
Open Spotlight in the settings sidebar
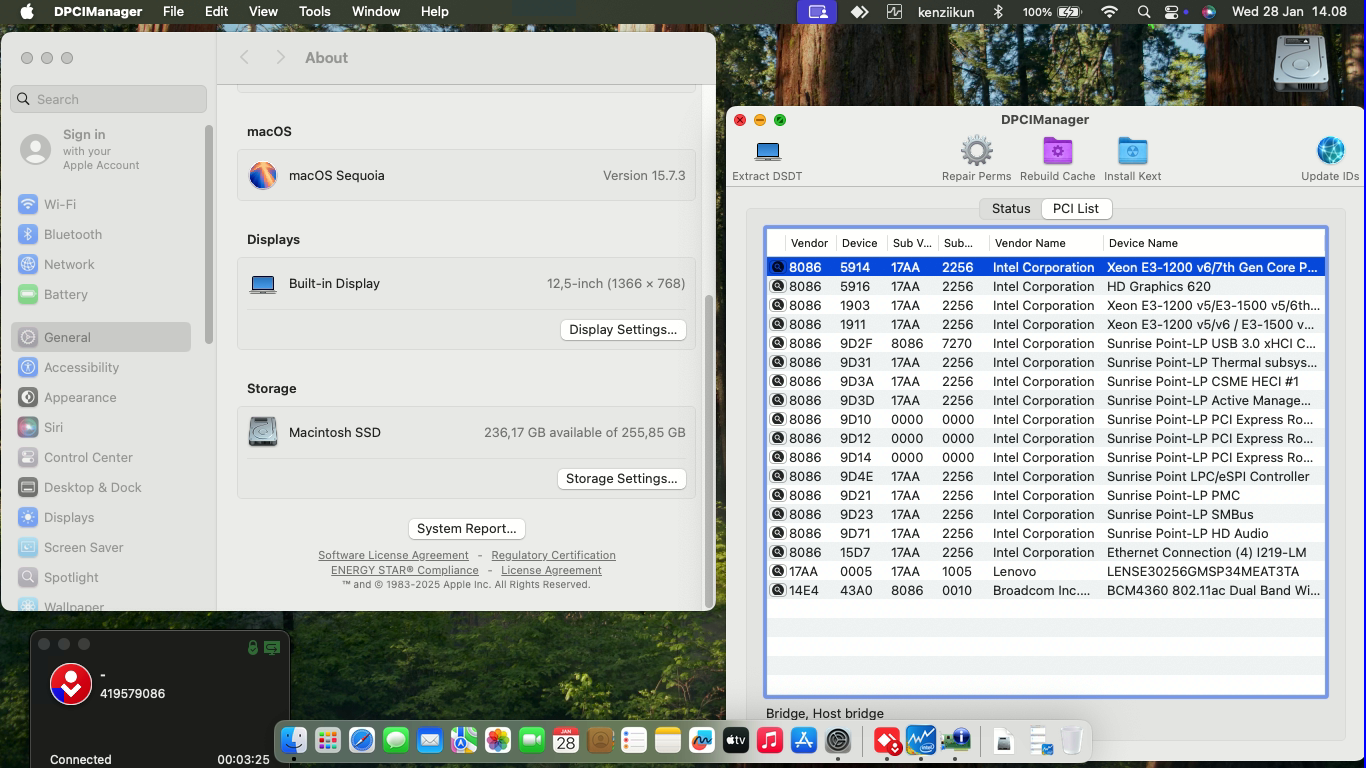[x=101, y=577]
